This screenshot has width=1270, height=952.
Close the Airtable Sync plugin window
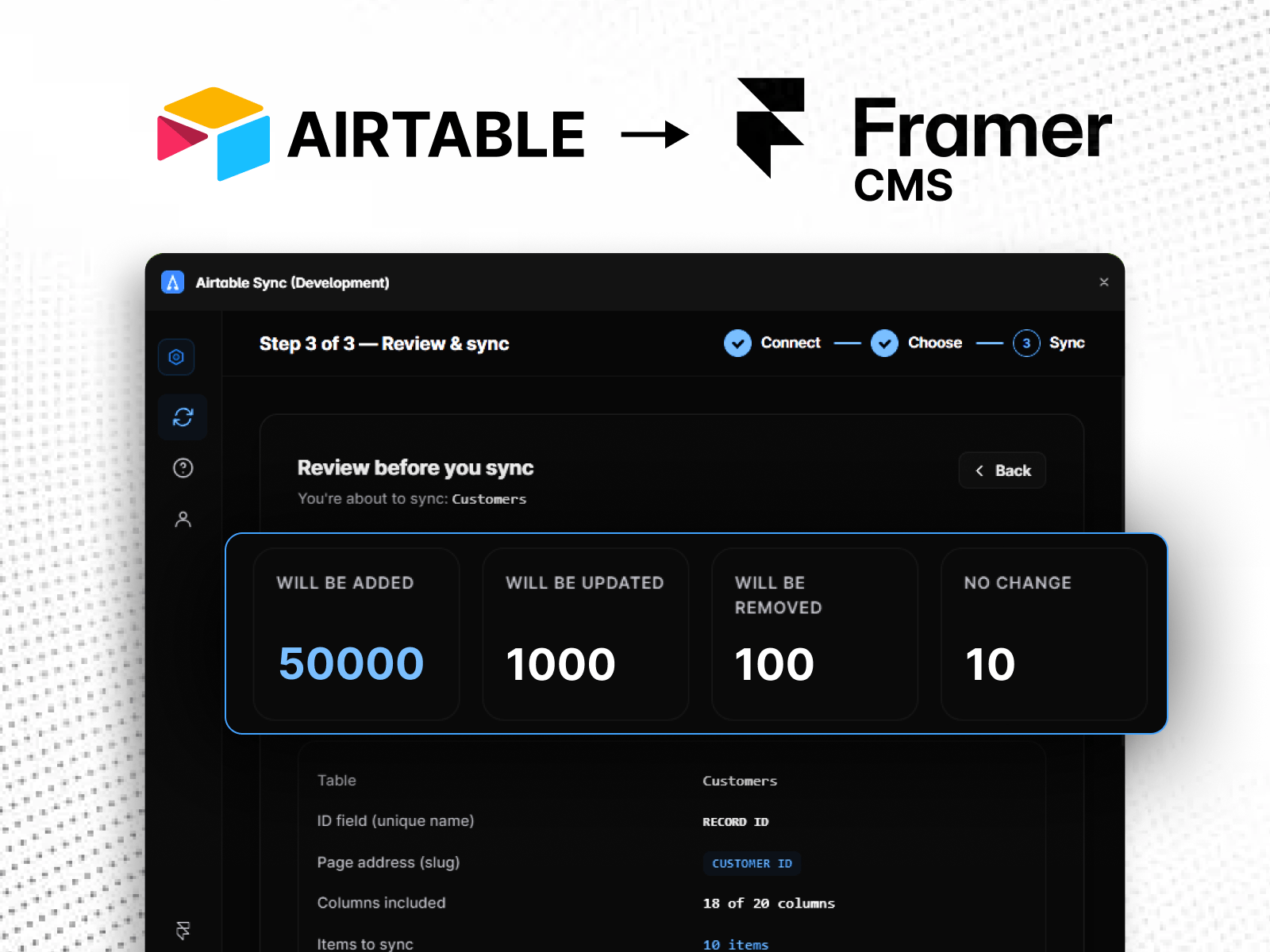(1103, 282)
